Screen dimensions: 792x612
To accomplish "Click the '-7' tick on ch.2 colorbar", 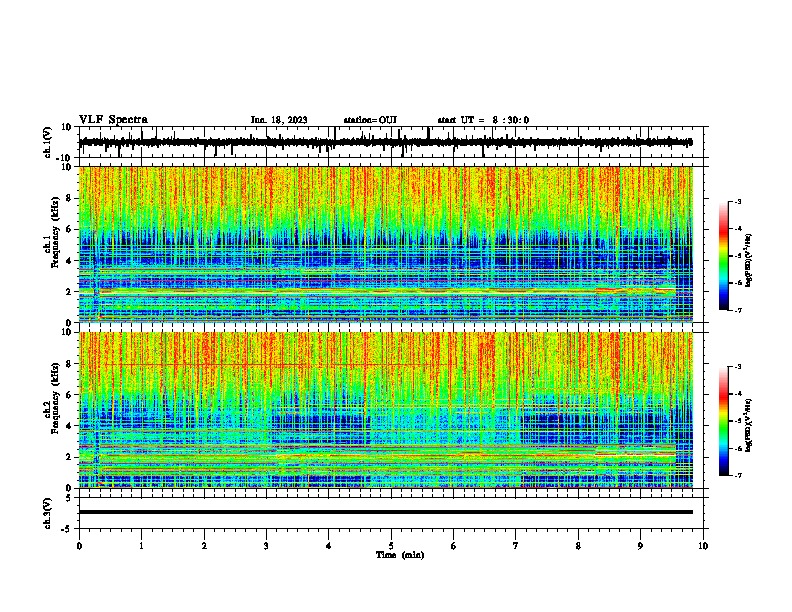I will (738, 475).
